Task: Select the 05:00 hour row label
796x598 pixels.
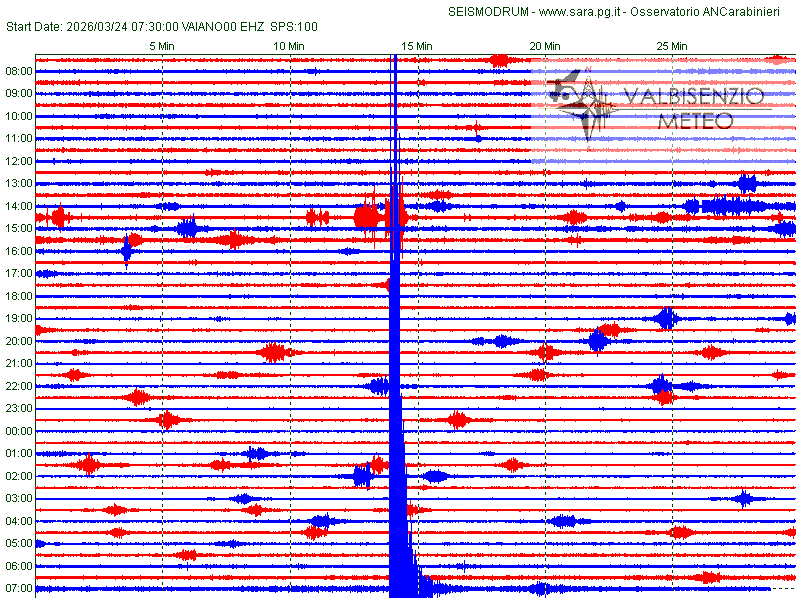Action: point(19,543)
